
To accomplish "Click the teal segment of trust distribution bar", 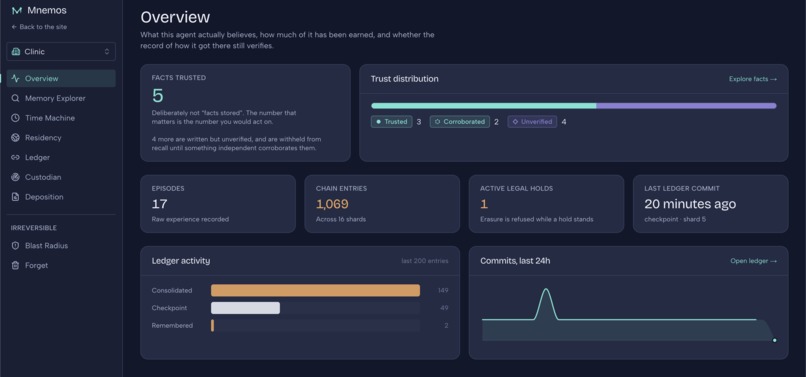I will tap(484, 106).
